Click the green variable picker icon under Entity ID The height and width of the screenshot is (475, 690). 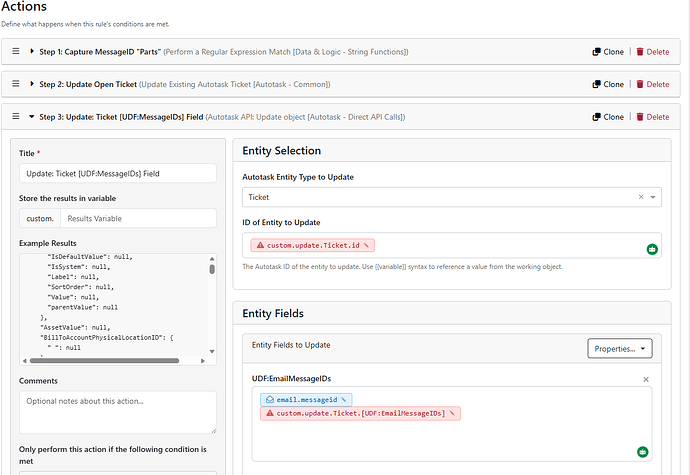652,248
